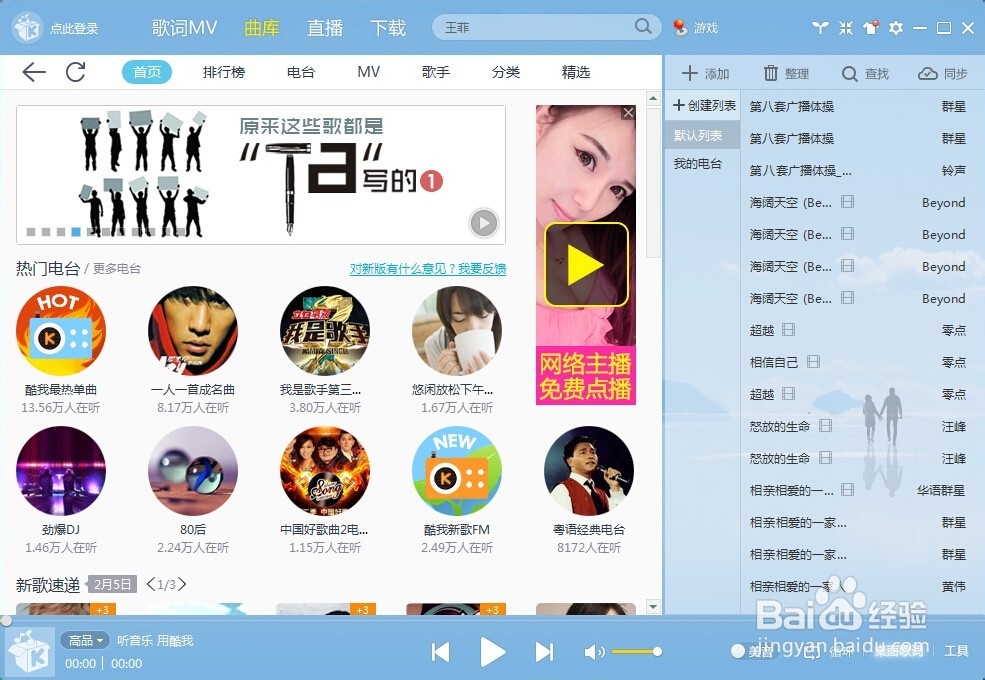Click the scrollbar up arrow in the library pane
Viewport: 985px width, 680px height.
click(653, 99)
